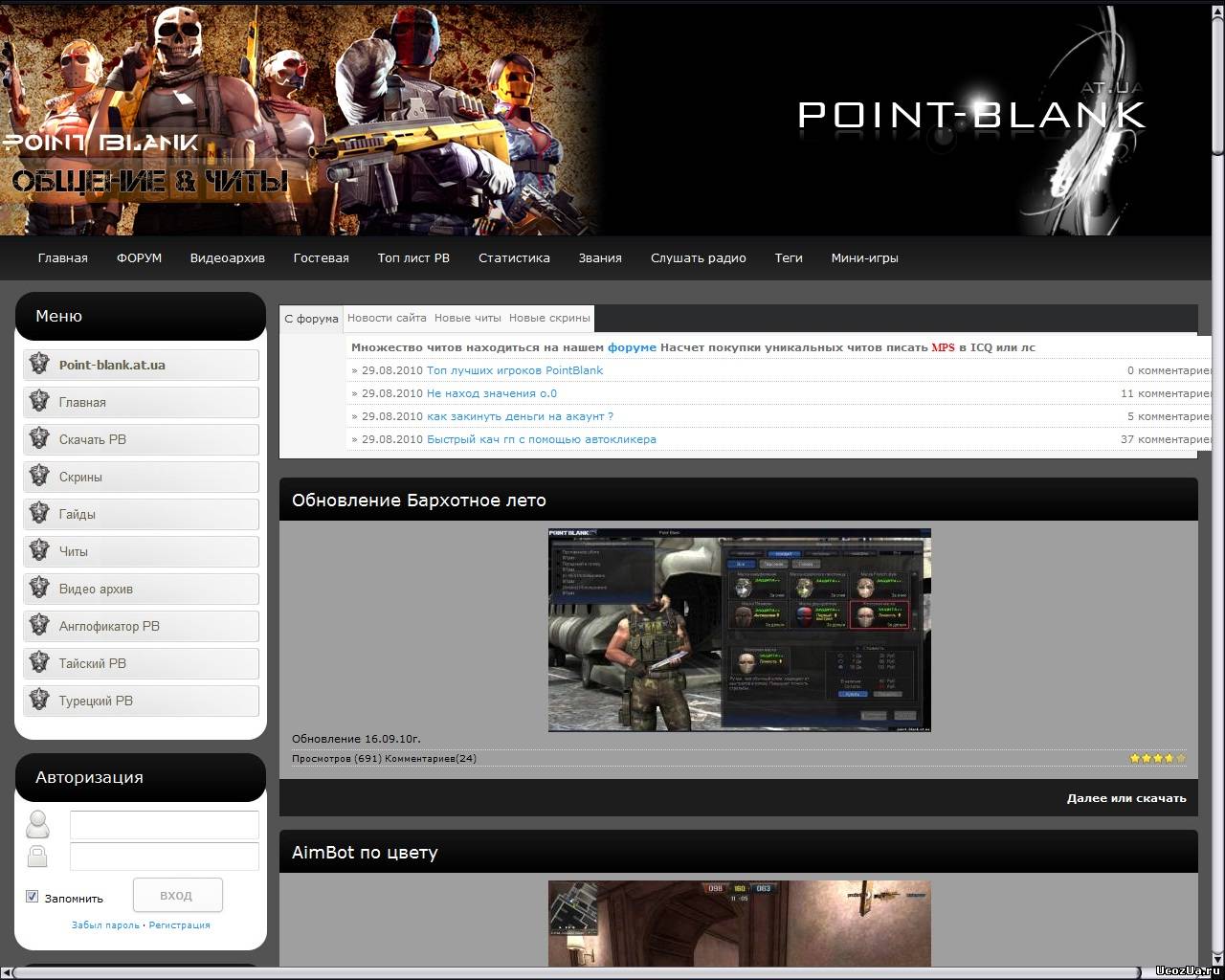Click the skull icon next to Главная menu

tap(39, 401)
